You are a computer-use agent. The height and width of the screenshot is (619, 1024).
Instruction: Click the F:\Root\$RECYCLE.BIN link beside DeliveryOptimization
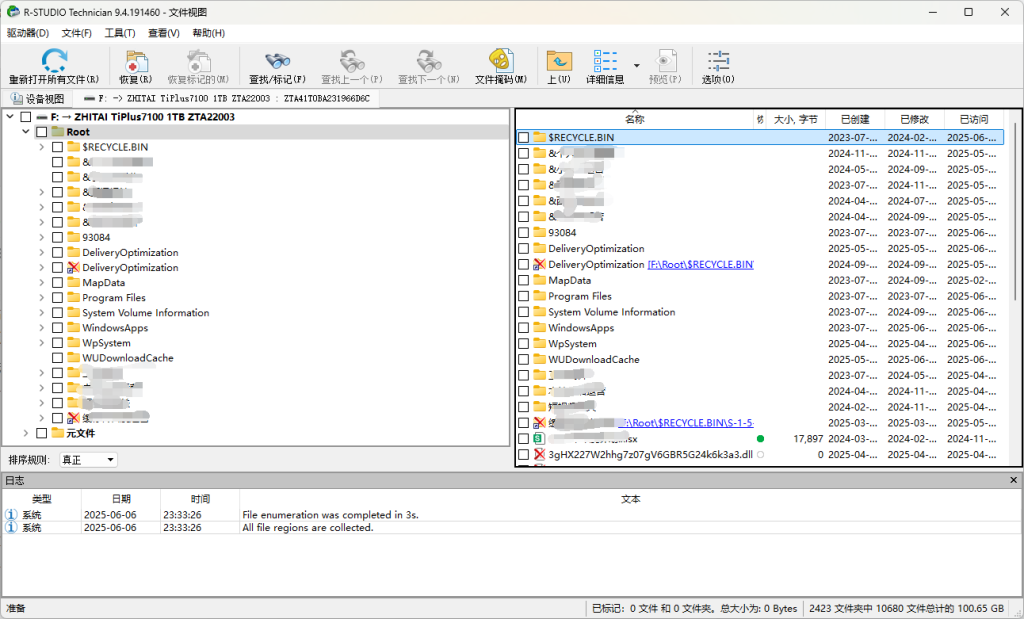click(700, 265)
